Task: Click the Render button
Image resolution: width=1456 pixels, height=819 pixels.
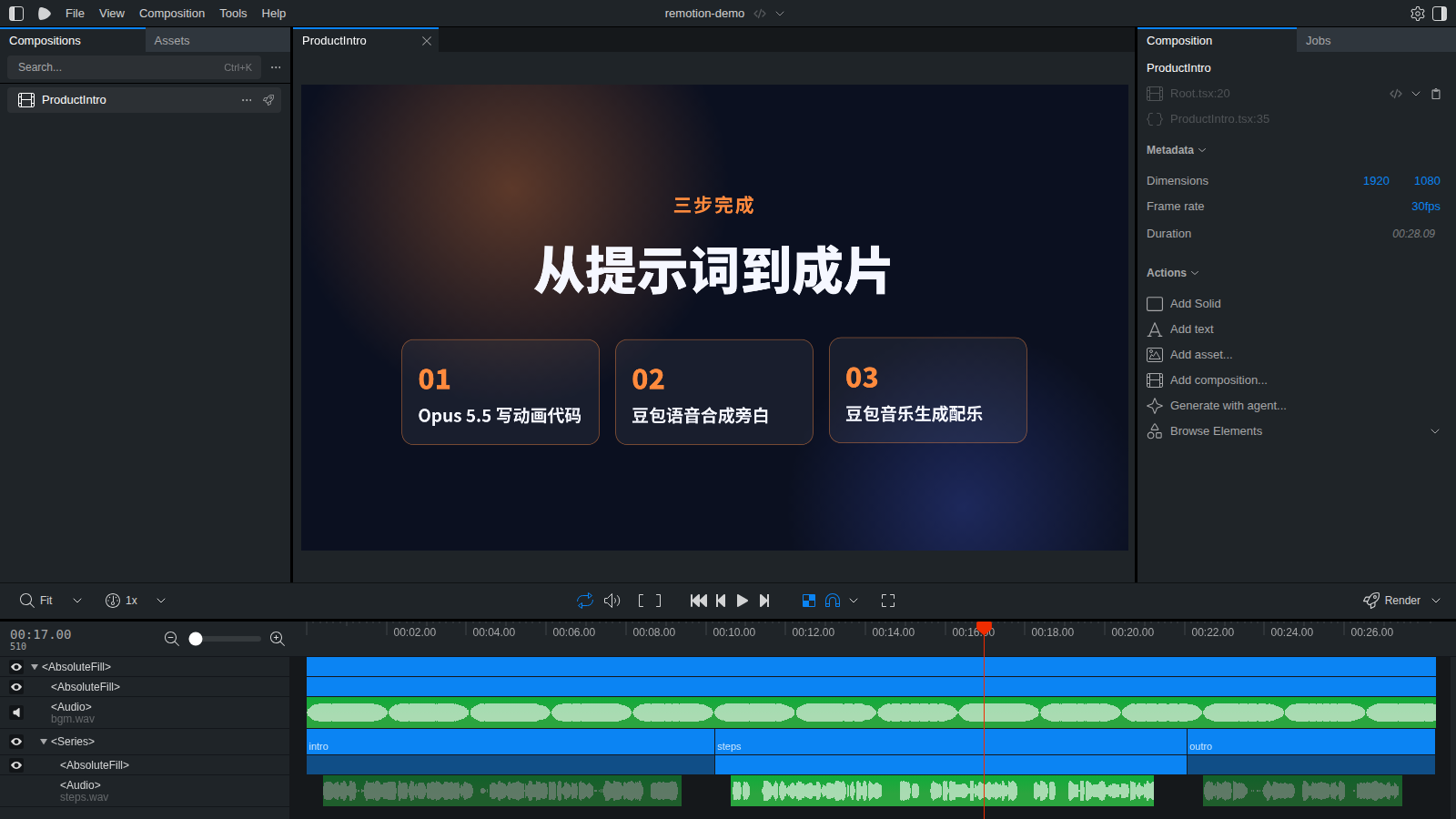Action: pyautogui.click(x=1392, y=601)
